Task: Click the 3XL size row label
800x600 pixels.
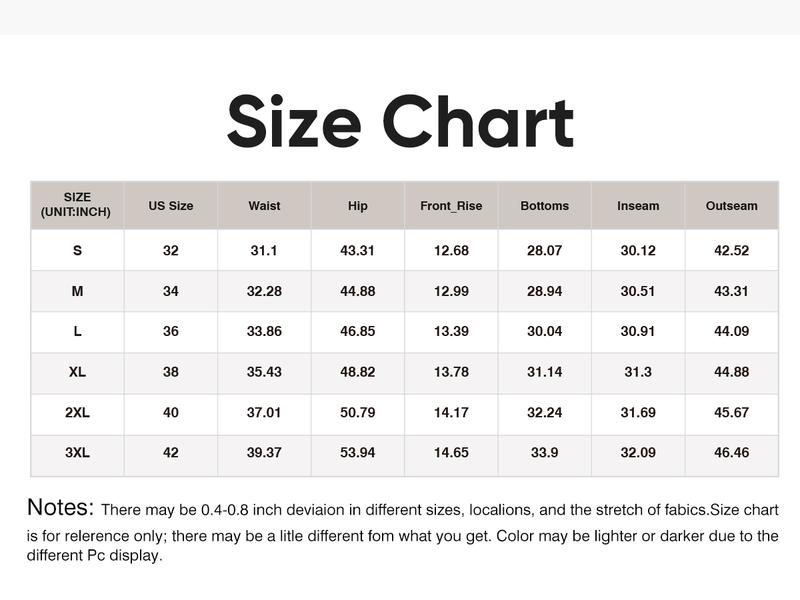Action: [x=77, y=453]
